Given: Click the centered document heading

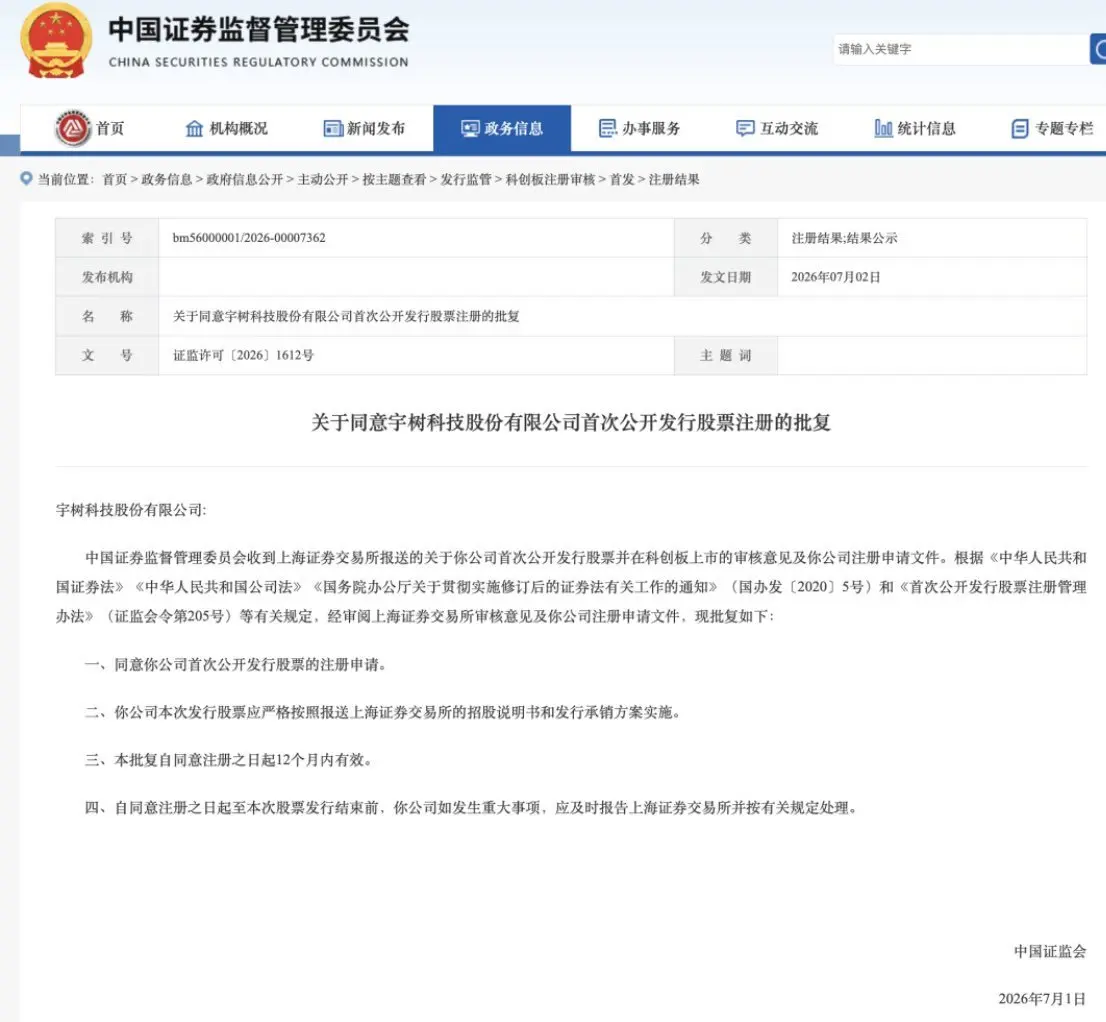Looking at the screenshot, I should [571, 422].
